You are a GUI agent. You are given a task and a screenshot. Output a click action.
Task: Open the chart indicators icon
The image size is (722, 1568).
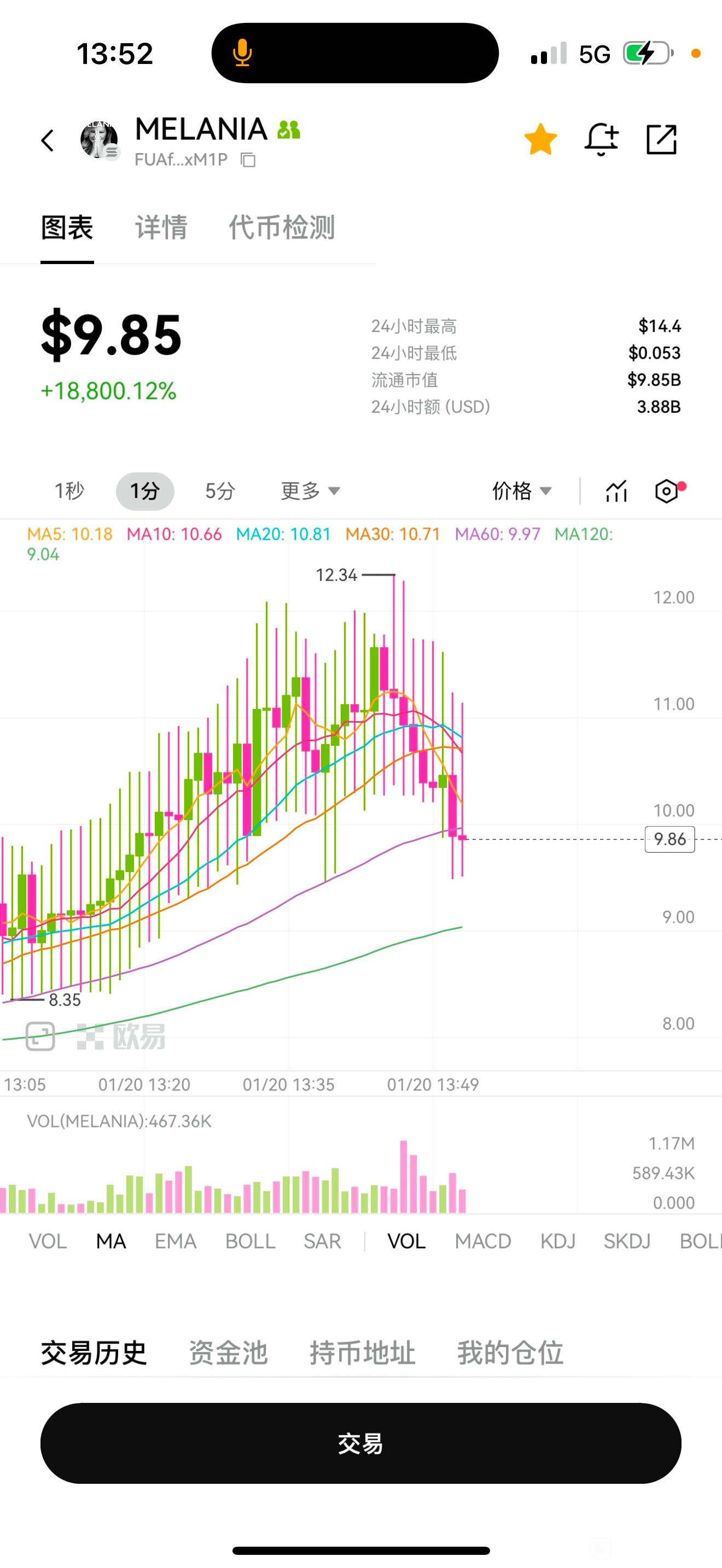tap(616, 490)
